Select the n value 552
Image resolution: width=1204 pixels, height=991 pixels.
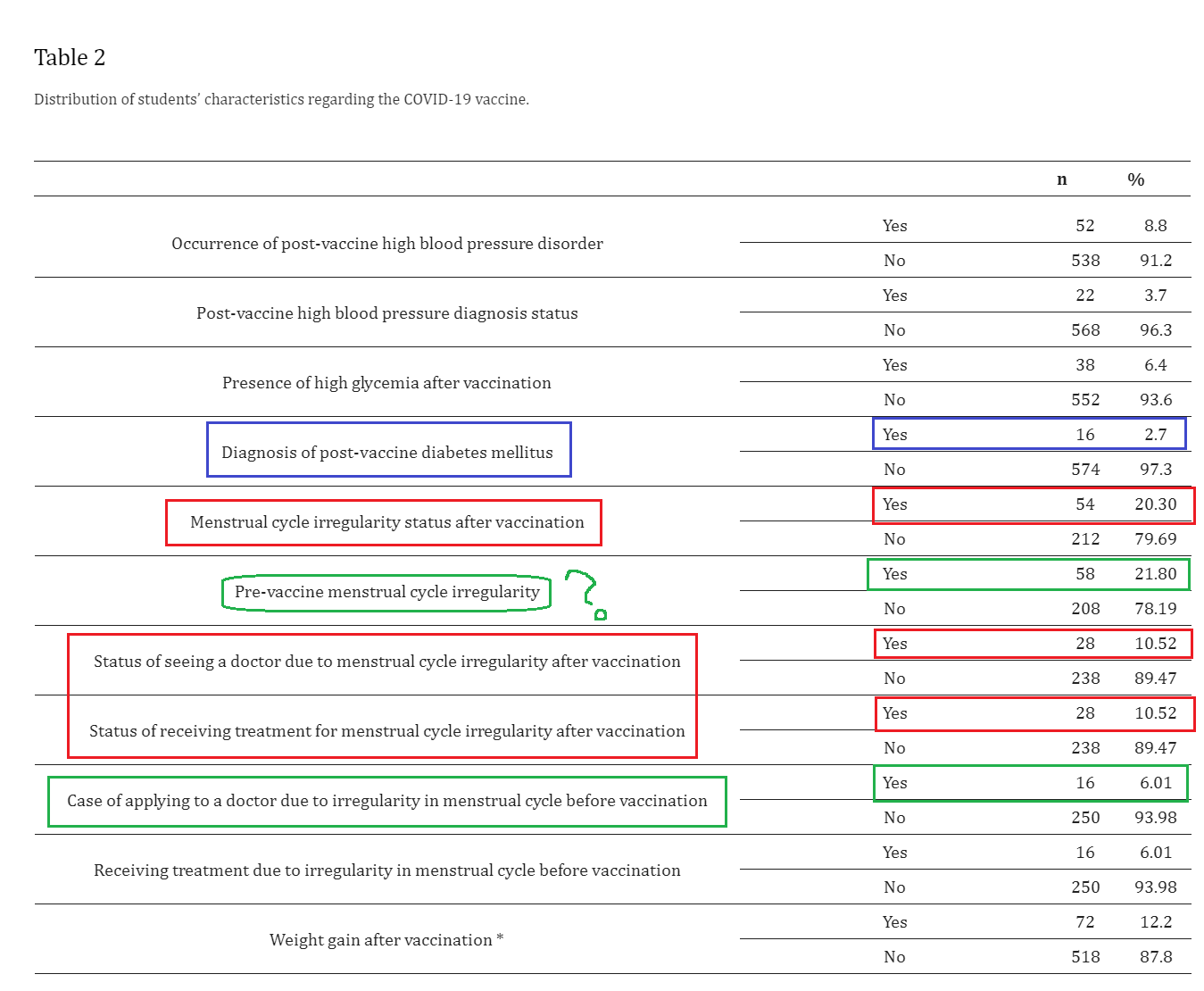[1085, 400]
